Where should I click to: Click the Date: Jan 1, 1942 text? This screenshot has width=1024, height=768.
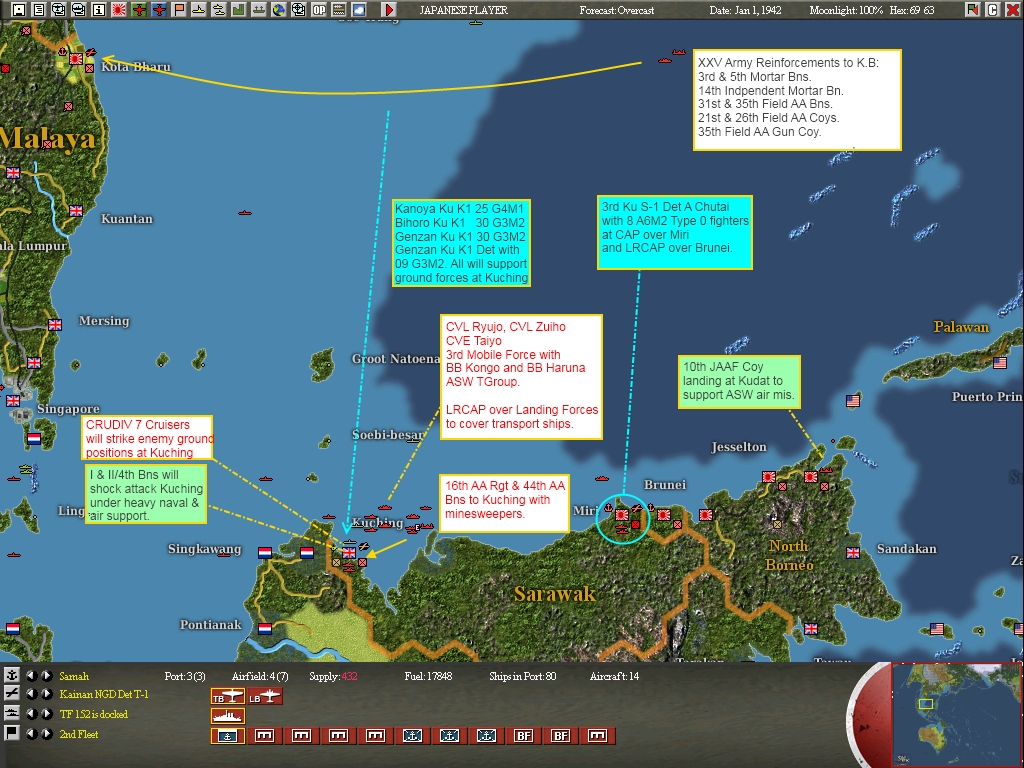pyautogui.click(x=745, y=10)
